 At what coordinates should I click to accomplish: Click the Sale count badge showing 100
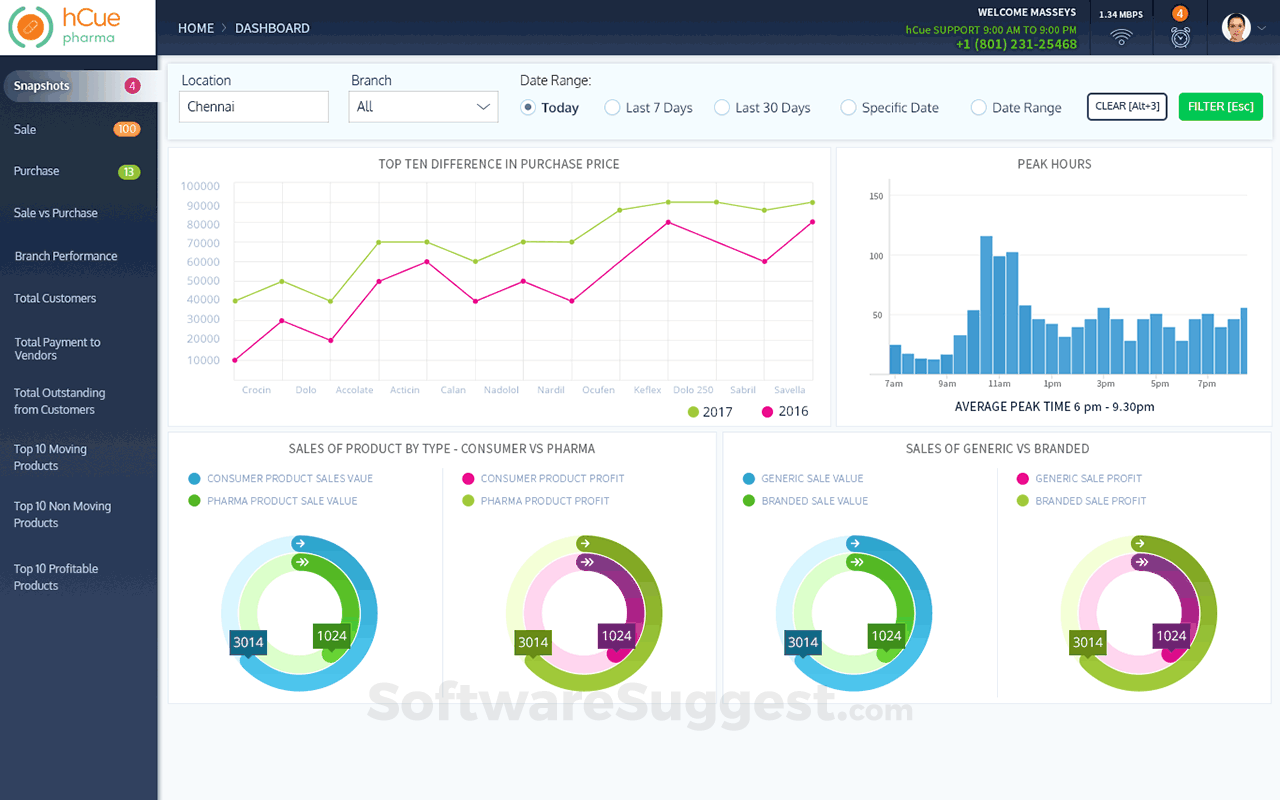click(x=129, y=129)
